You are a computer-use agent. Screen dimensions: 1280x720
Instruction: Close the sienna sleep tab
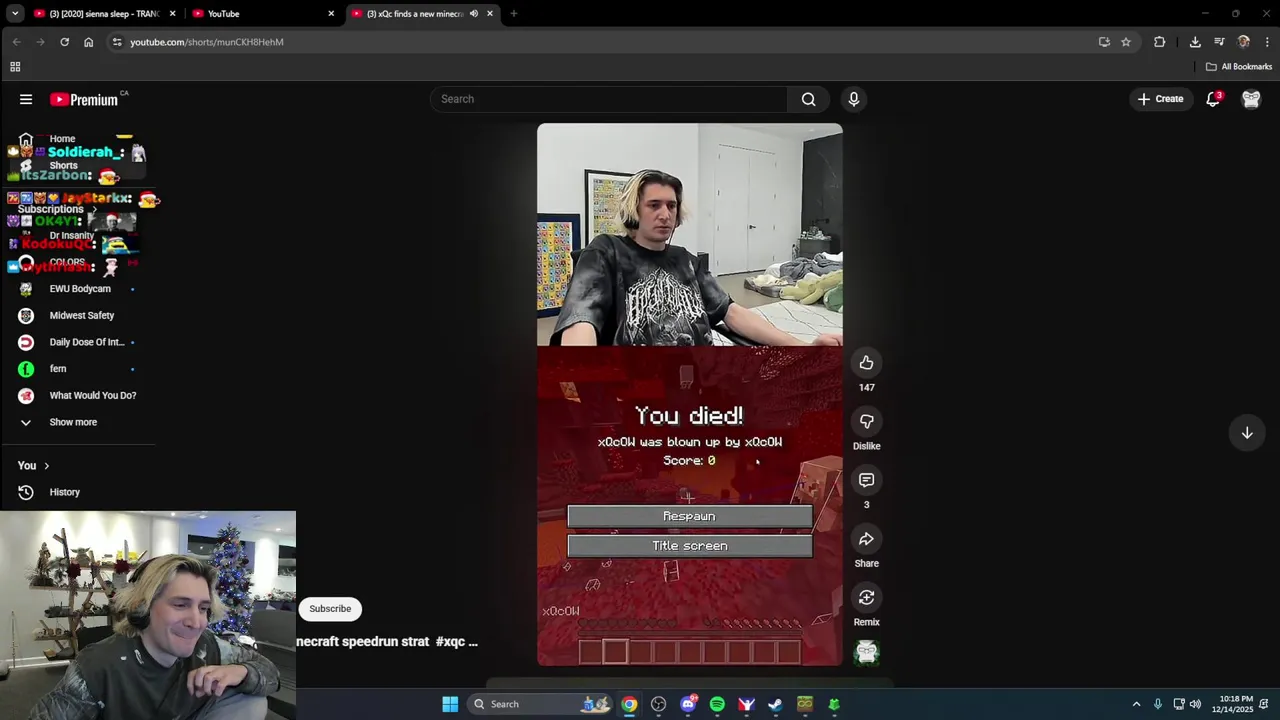click(x=172, y=14)
